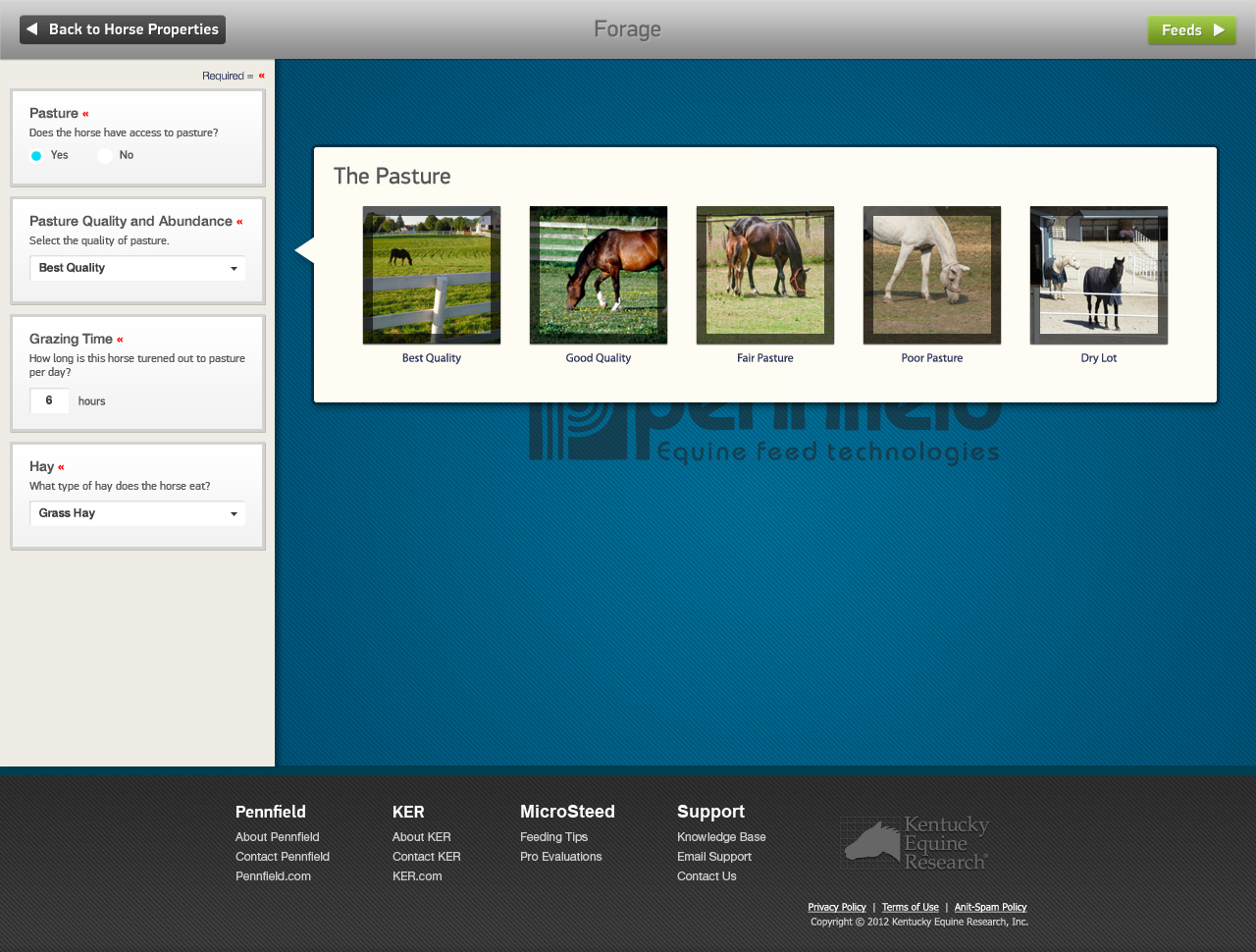Proceed to the Feeds page
Viewport: 1256px width, 952px height.
pyautogui.click(x=1191, y=30)
